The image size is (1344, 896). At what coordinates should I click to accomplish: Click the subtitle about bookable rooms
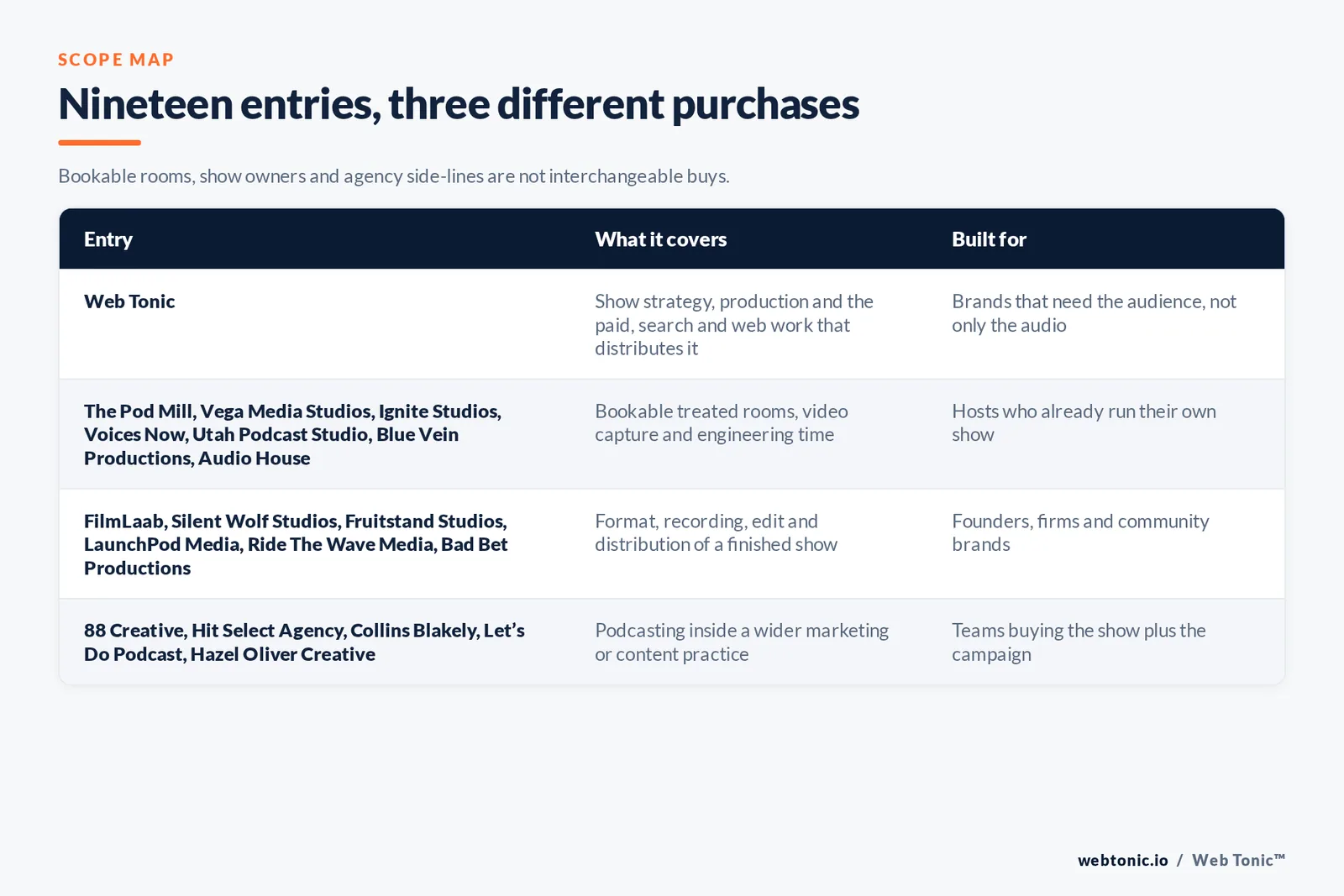(x=394, y=176)
